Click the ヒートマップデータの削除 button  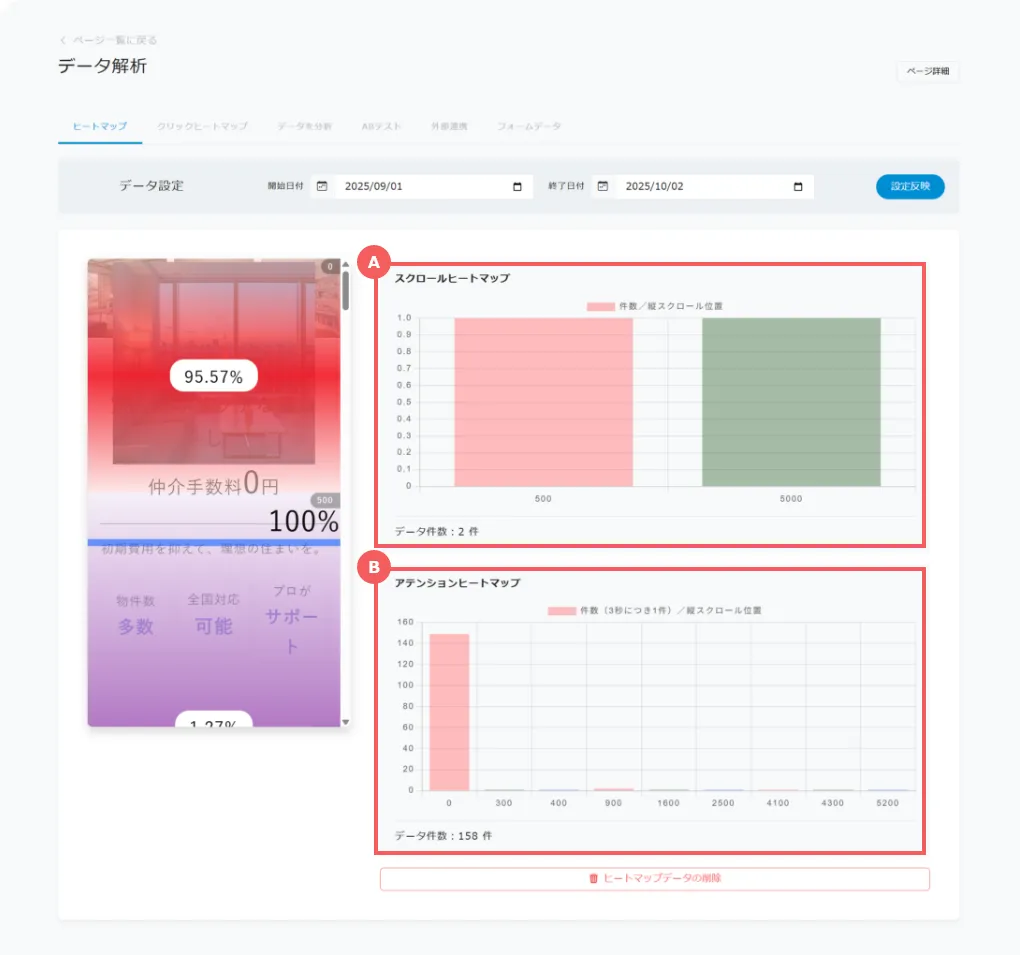654,879
